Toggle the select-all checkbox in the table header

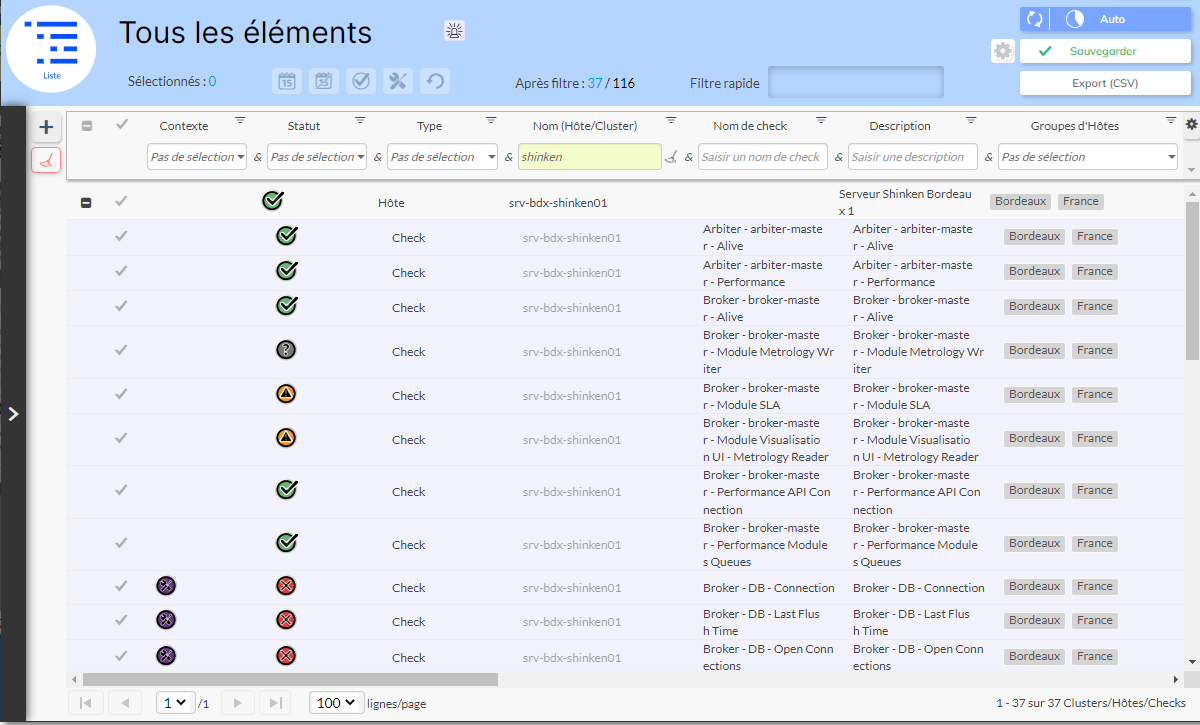click(87, 126)
